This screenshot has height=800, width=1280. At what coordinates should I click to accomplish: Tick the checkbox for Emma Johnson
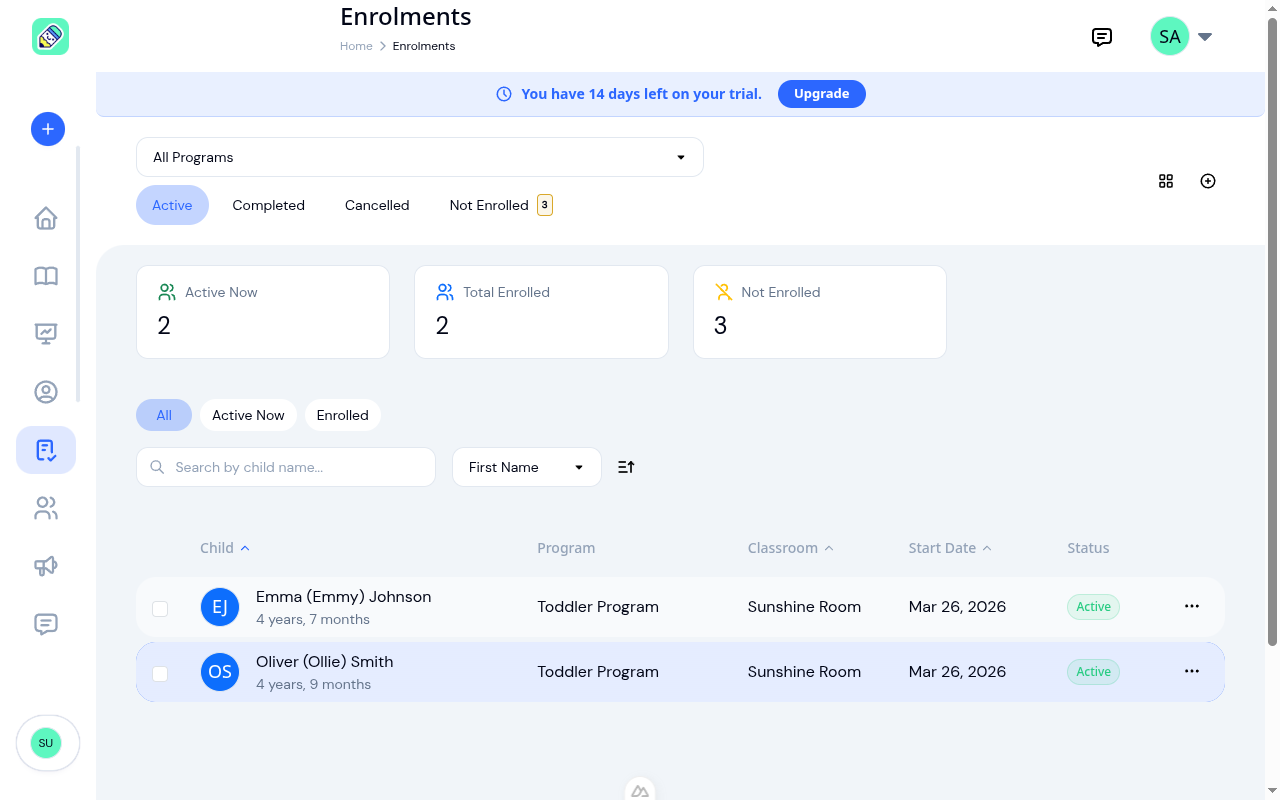(x=160, y=608)
